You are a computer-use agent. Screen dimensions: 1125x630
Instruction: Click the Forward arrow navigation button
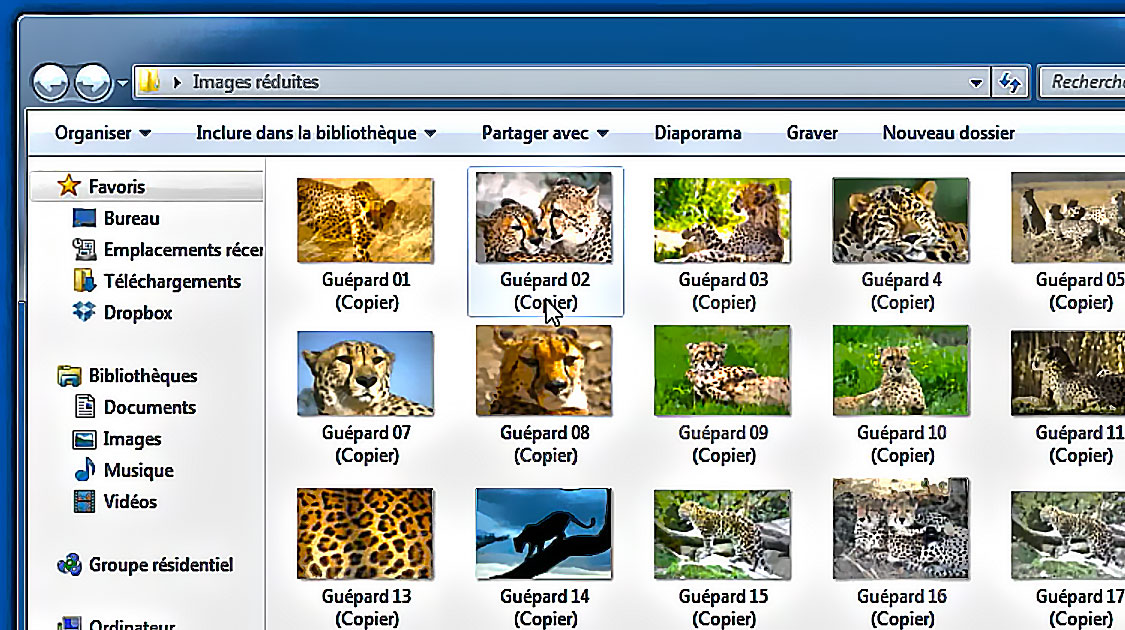(93, 83)
